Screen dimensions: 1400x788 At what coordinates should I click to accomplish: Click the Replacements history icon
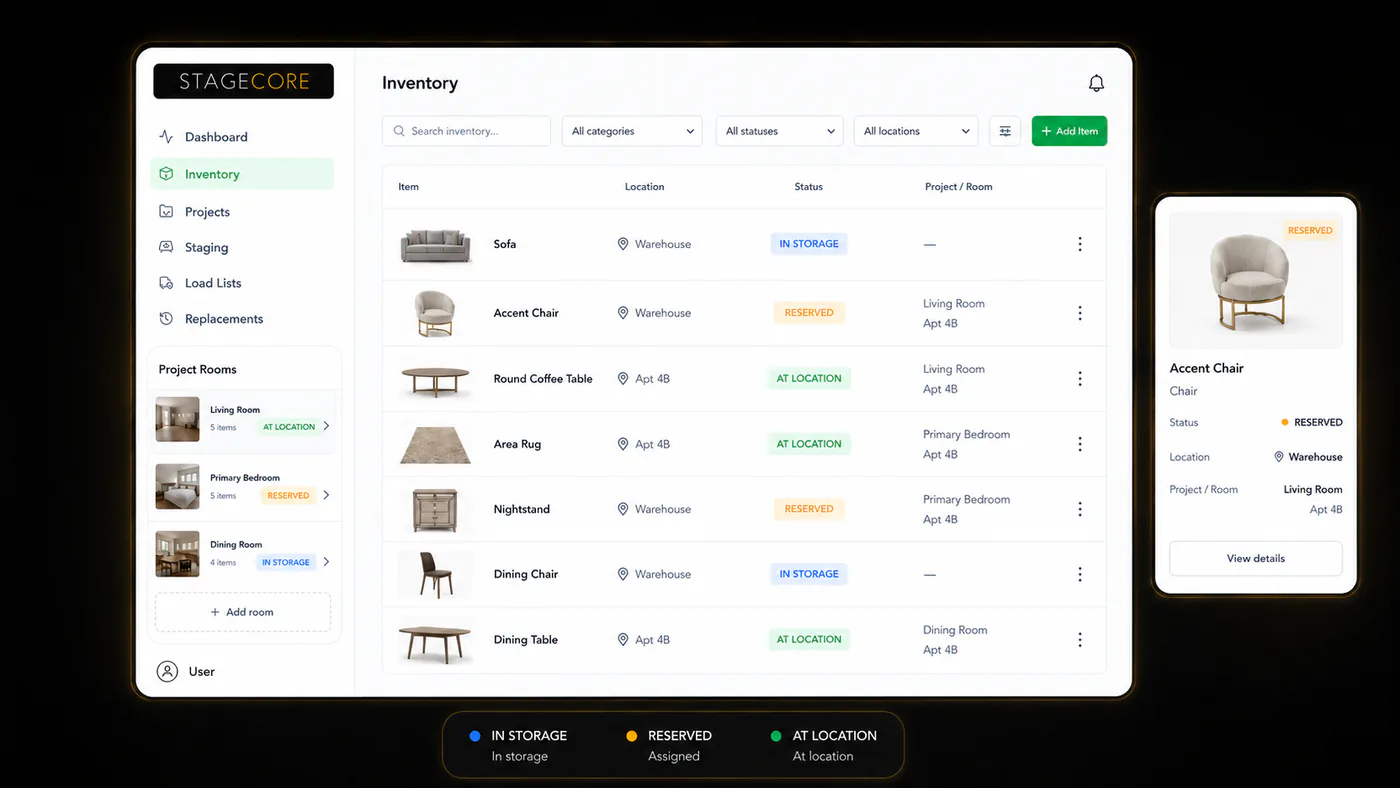[x=166, y=319]
